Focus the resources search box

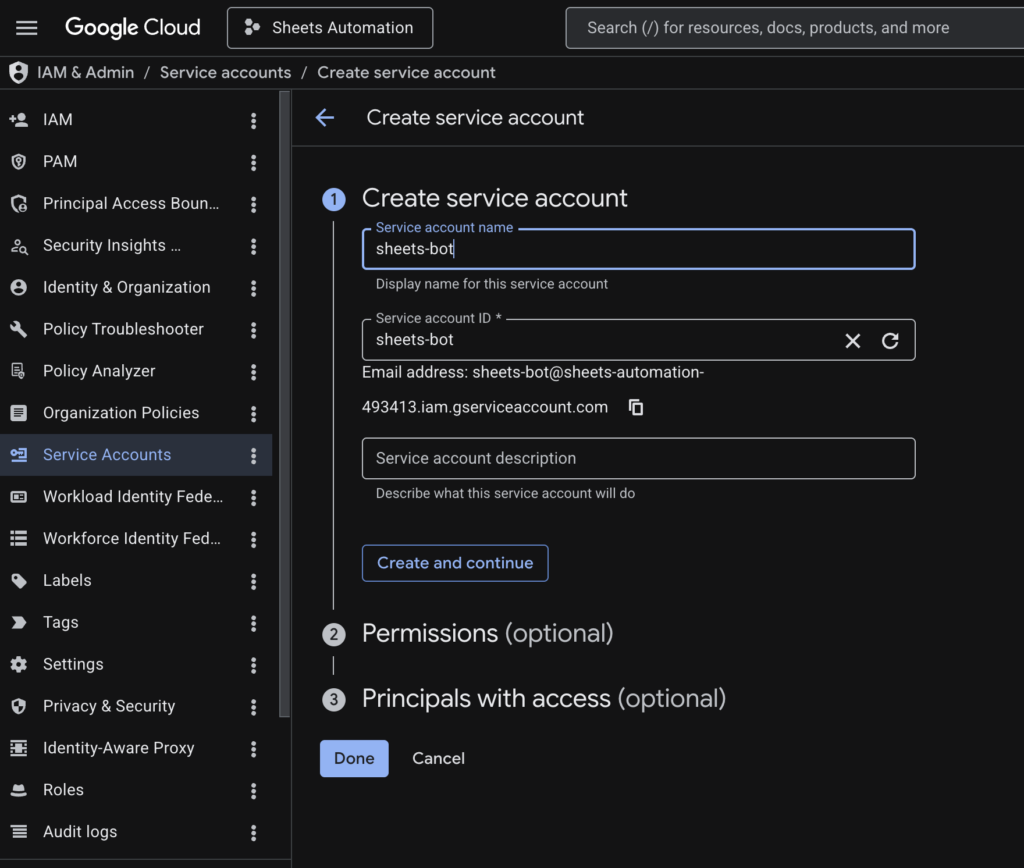point(794,28)
